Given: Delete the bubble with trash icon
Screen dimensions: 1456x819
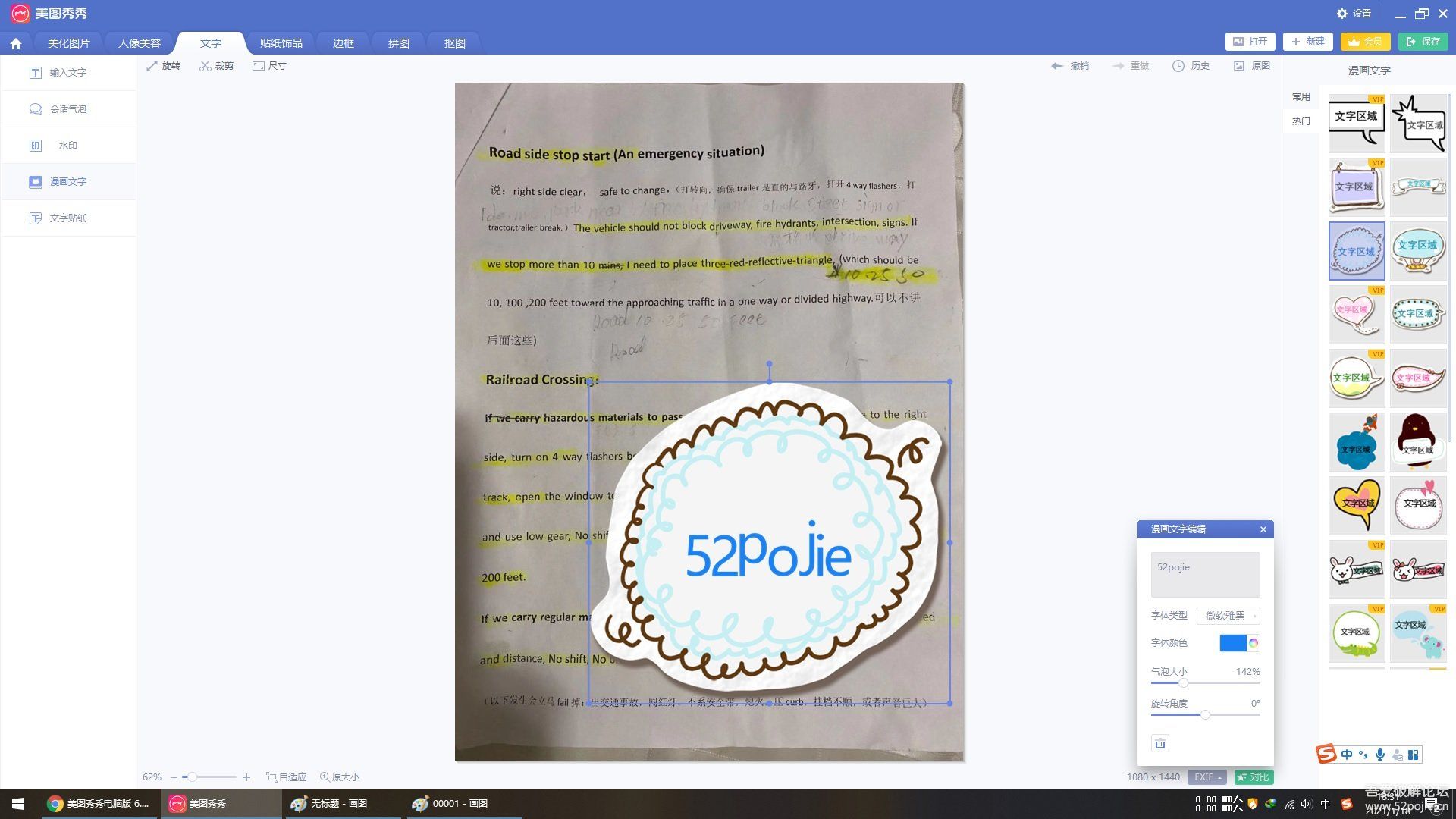Looking at the screenshot, I should (x=1159, y=744).
